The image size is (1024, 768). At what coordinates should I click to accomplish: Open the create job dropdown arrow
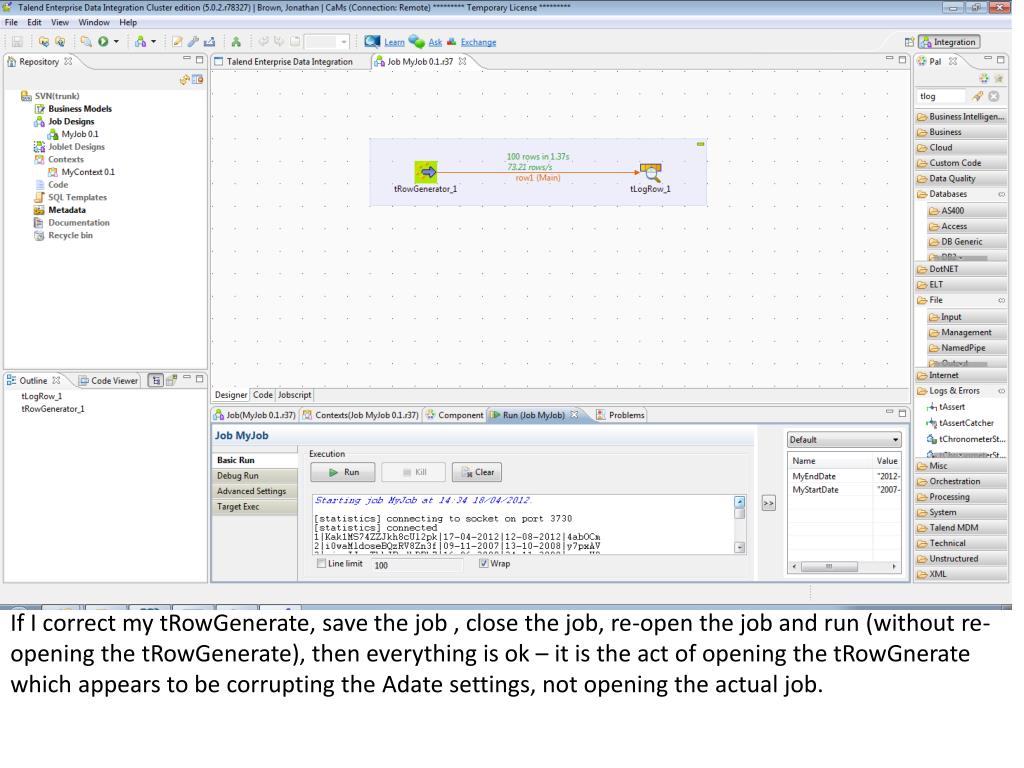153,42
